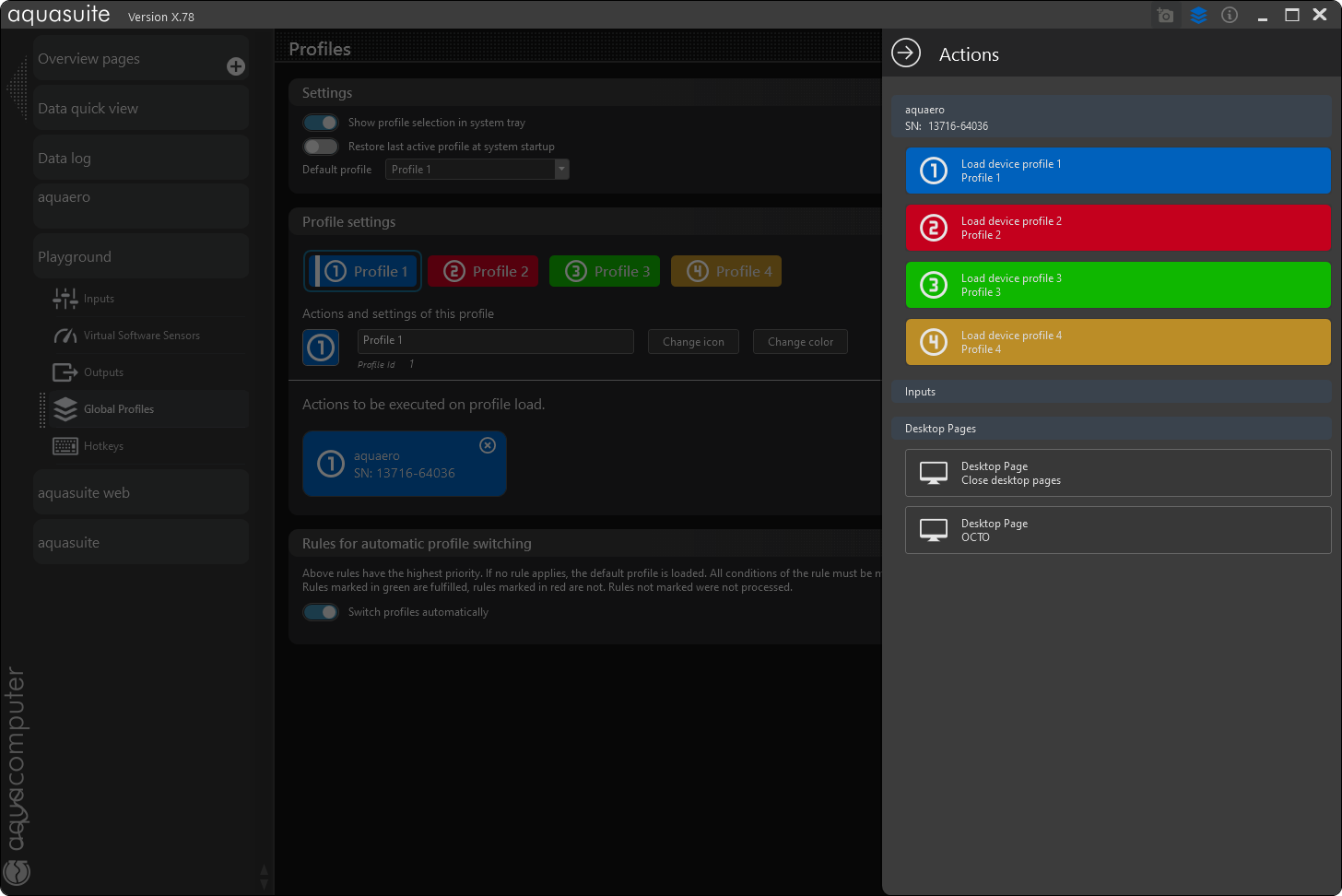
Task: Click the arrow icon beside Actions header
Action: pyautogui.click(x=906, y=53)
